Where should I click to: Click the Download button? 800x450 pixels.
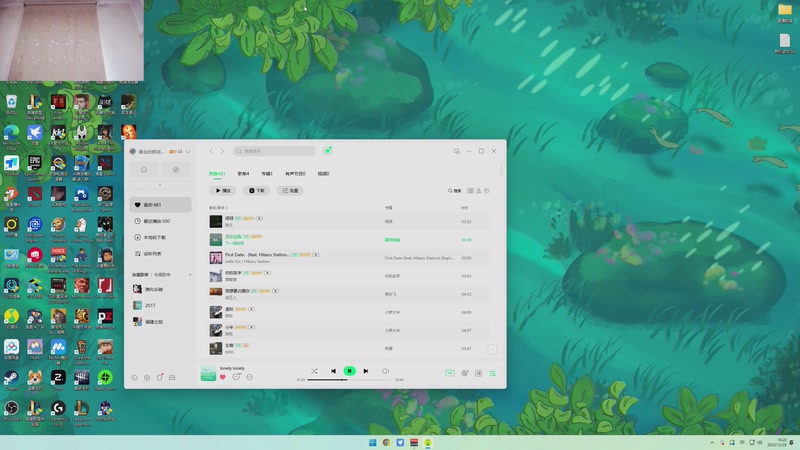pos(256,190)
